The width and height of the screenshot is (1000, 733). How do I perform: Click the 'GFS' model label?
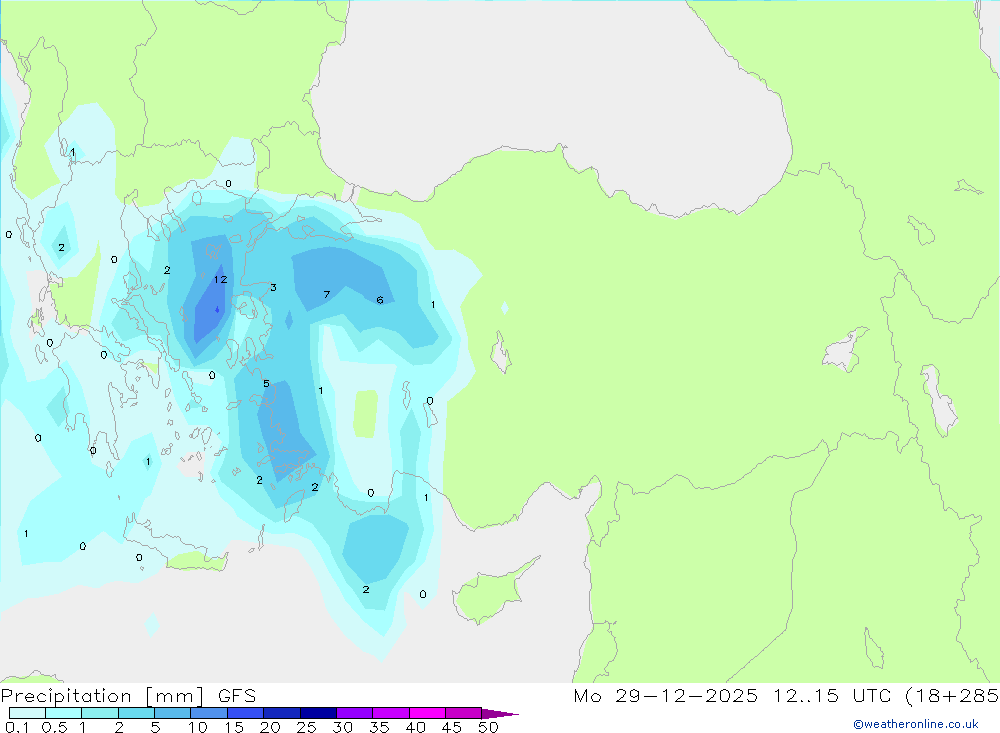click(237, 696)
